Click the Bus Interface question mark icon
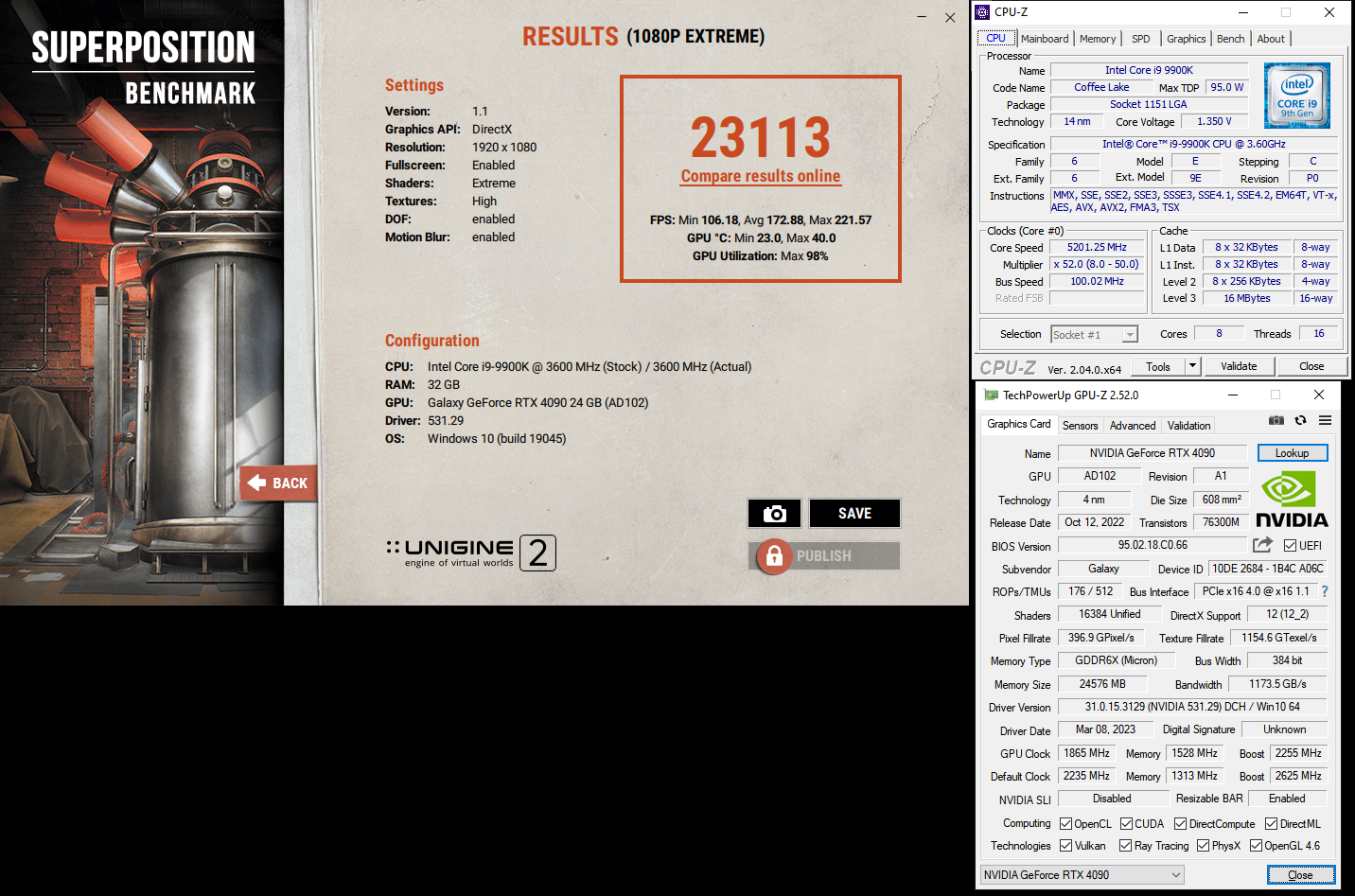Screen dimensions: 1355x896 (1325, 591)
